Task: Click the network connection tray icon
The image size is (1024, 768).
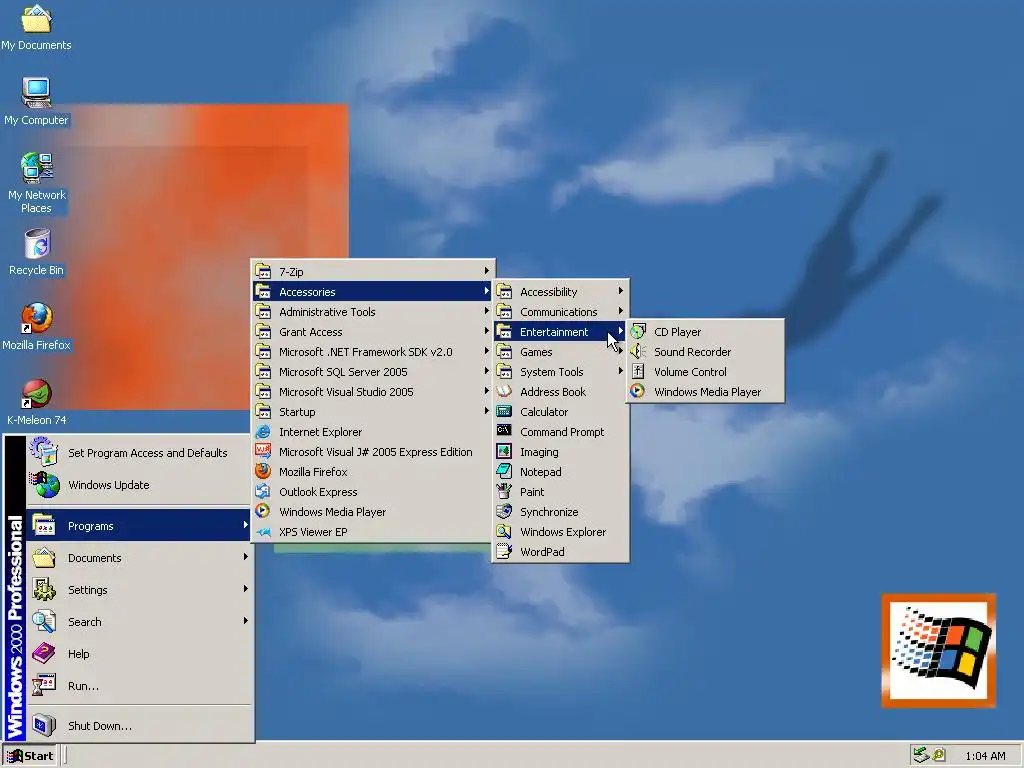Action: [921, 755]
